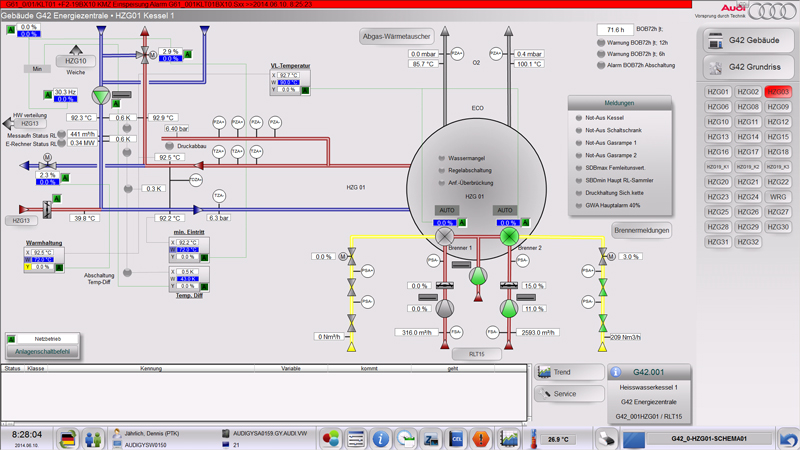Expand the Brennermeldungen panel
Screen dimensions: 800x450
pyautogui.click(x=641, y=230)
